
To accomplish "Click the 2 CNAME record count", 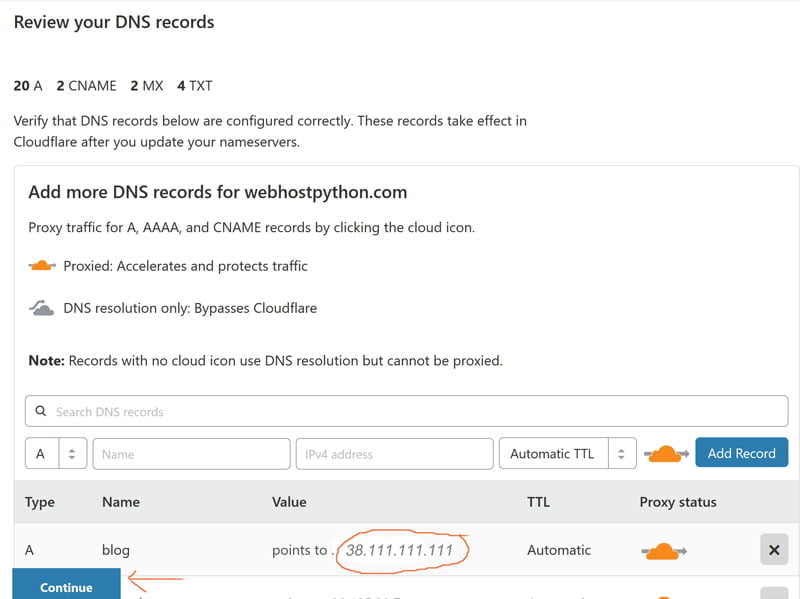I will (86, 86).
